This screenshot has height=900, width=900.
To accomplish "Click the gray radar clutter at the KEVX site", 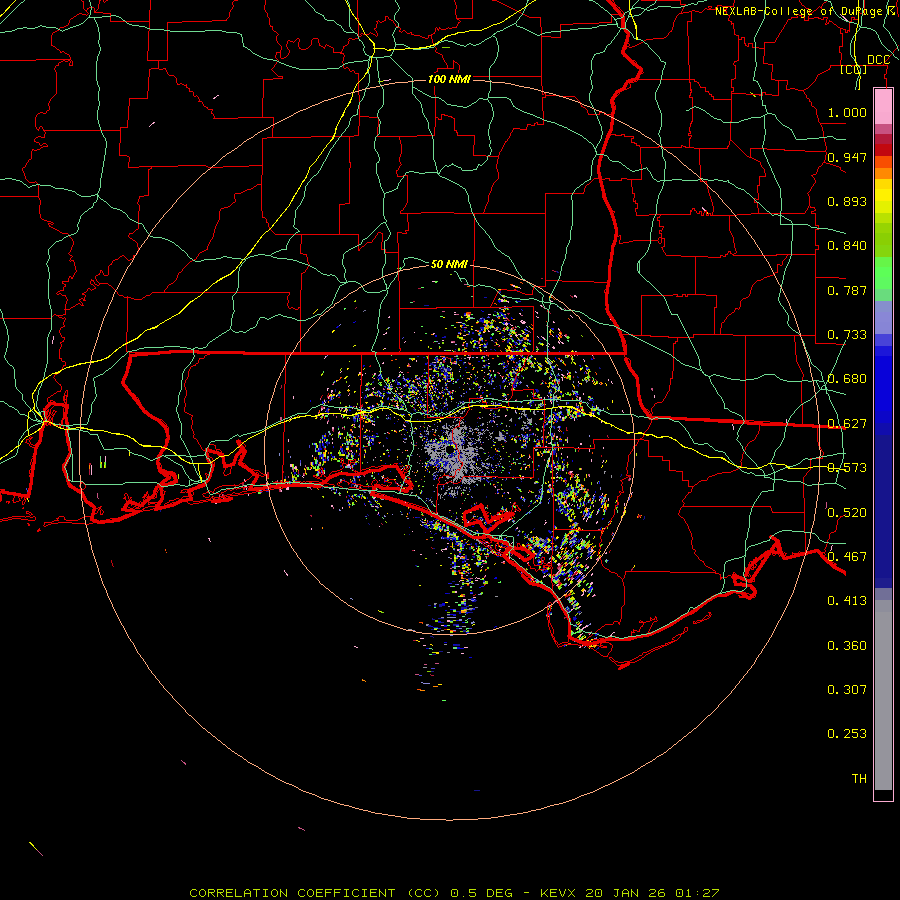I will tap(453, 451).
